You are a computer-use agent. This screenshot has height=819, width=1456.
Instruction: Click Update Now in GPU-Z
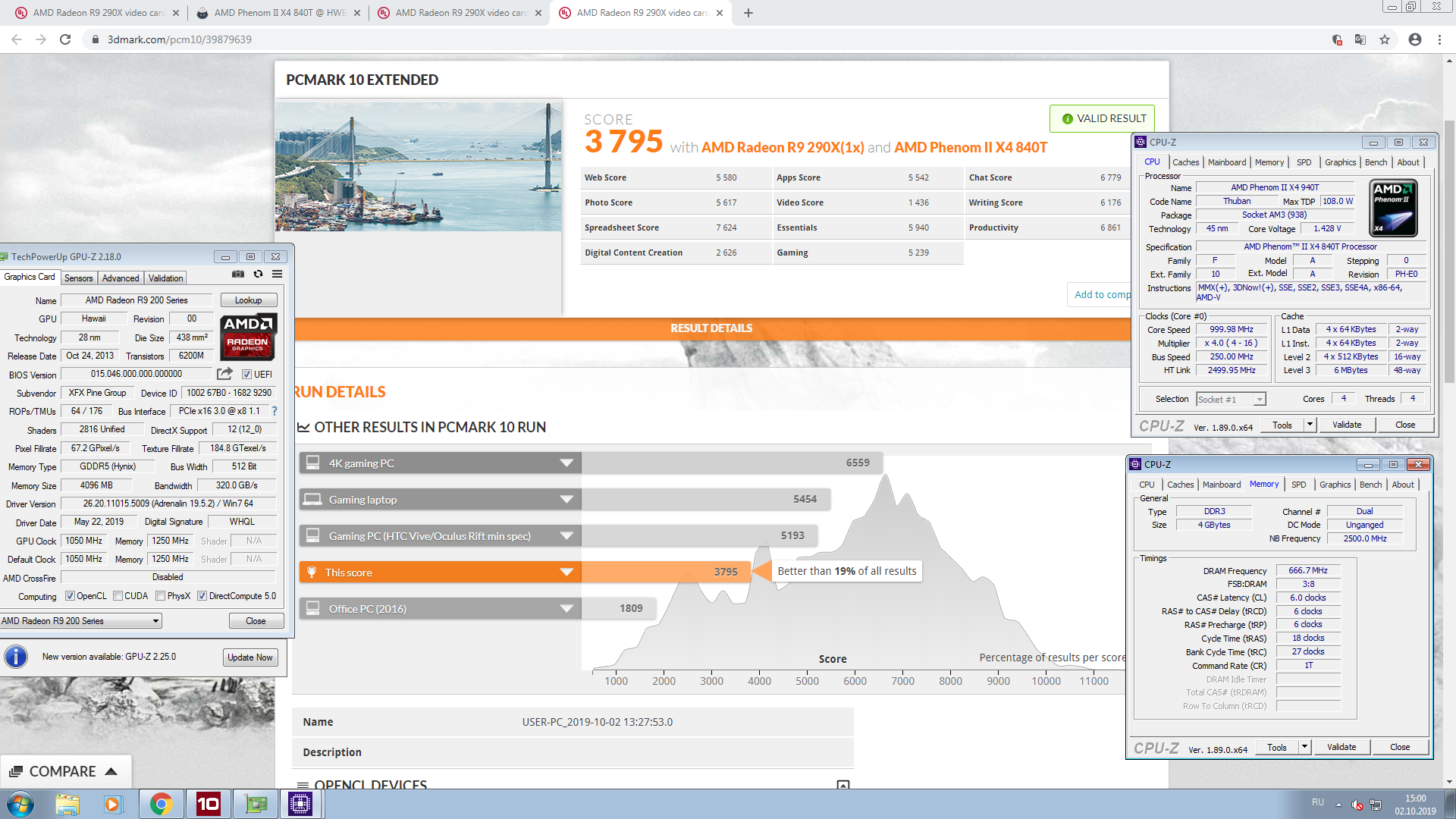250,657
